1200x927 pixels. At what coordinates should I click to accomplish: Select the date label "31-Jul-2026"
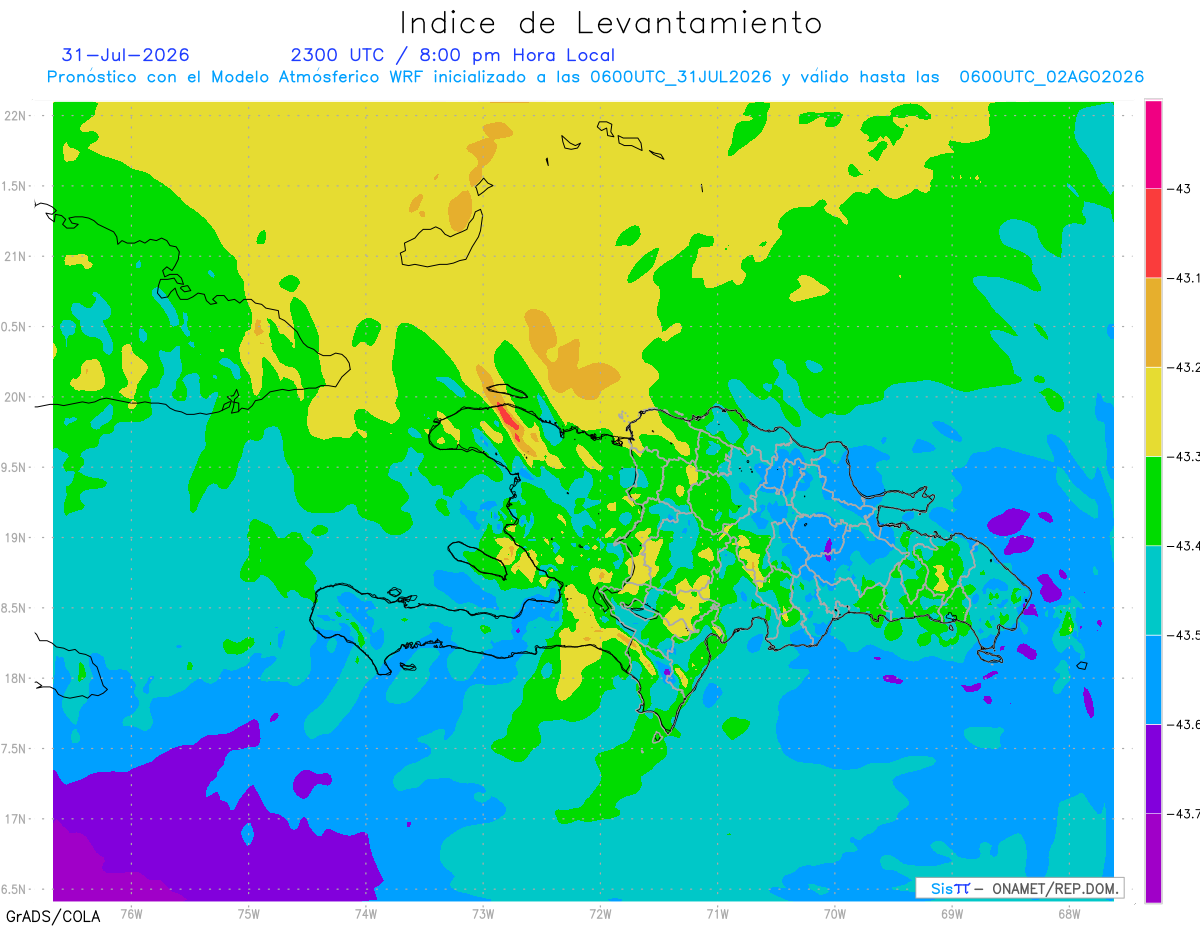tap(125, 55)
